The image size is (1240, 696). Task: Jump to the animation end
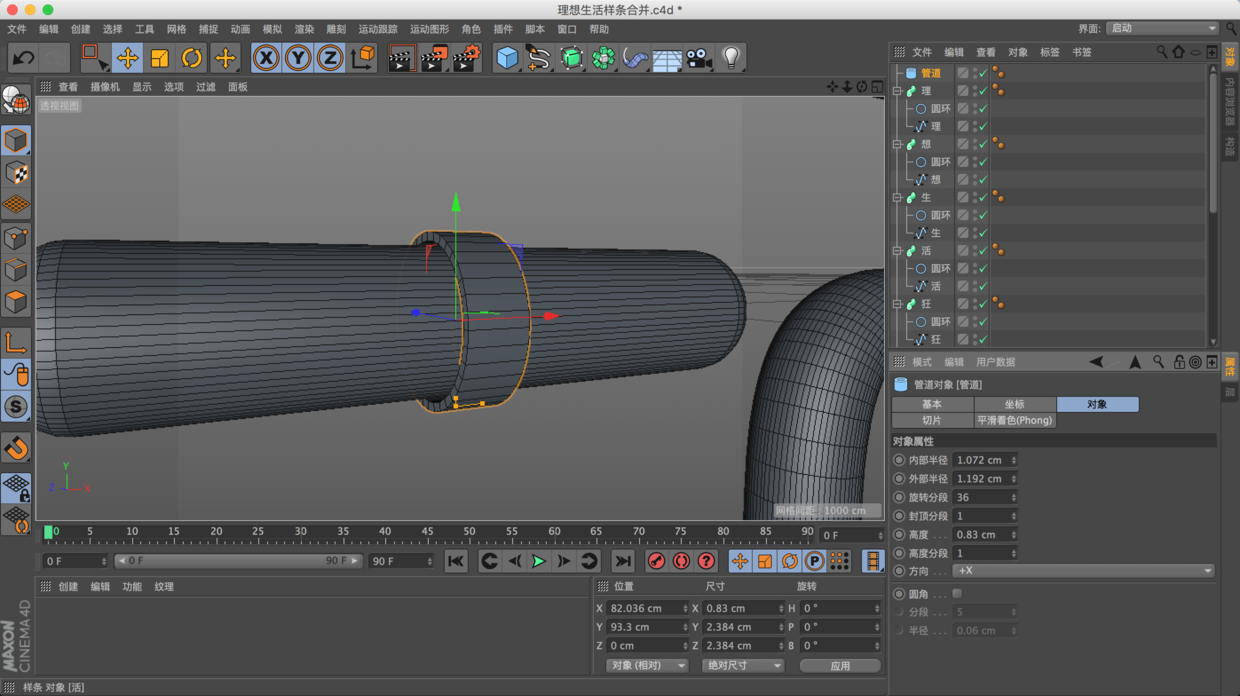623,562
